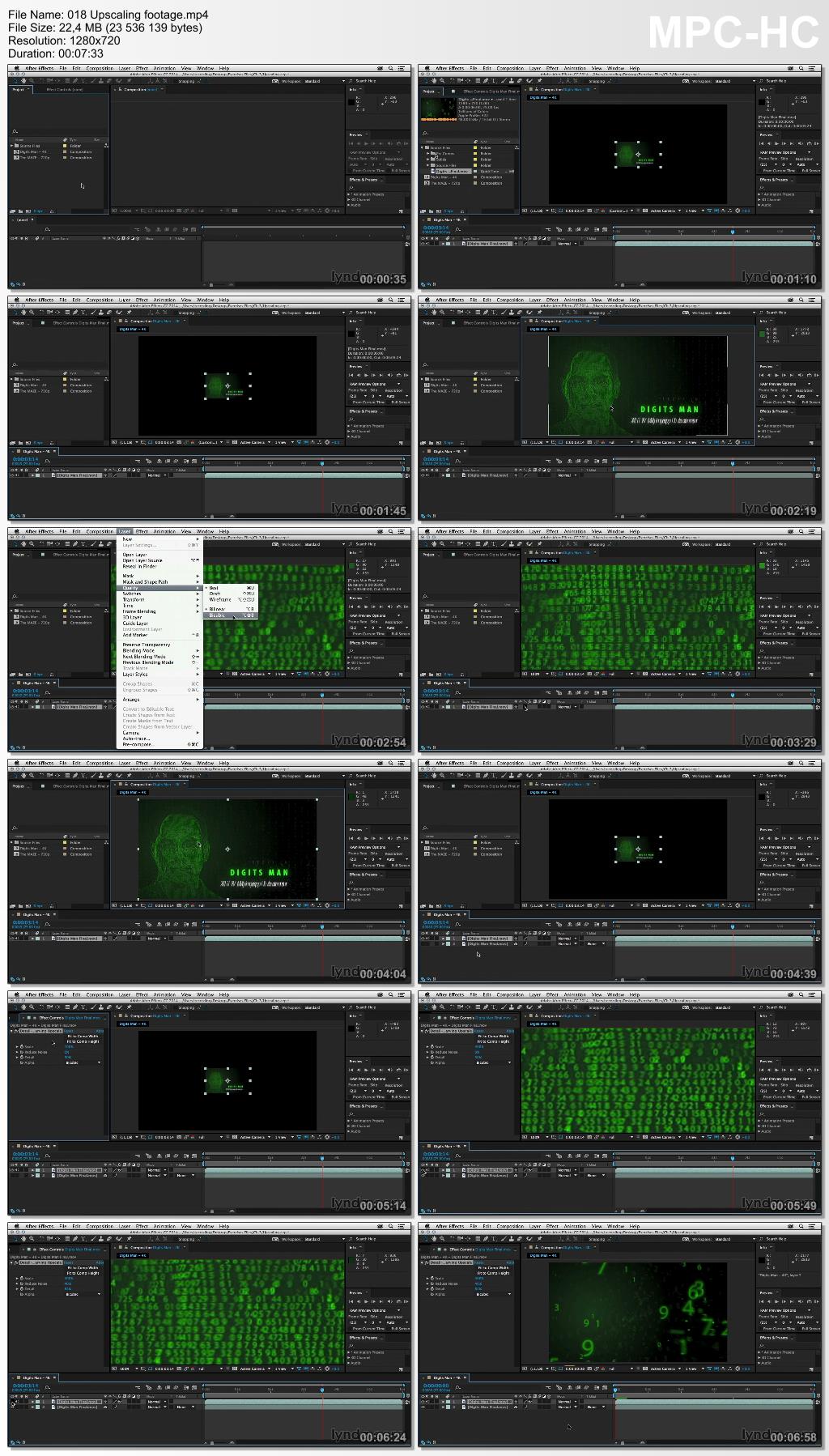Toggle the Scale stopwatch in the 05:14 Effect Controls

[22, 1046]
